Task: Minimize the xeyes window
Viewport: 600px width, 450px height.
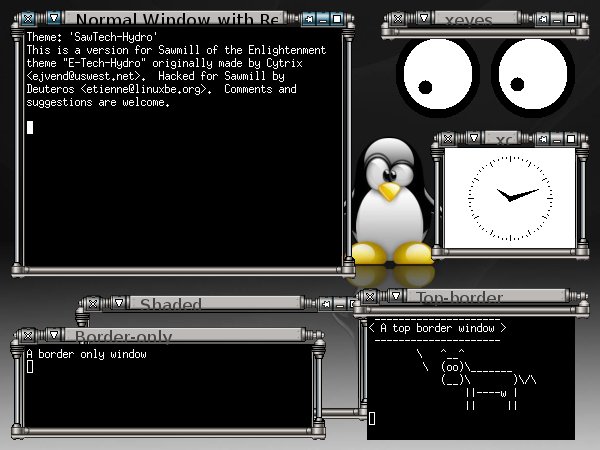Action: 557,19
